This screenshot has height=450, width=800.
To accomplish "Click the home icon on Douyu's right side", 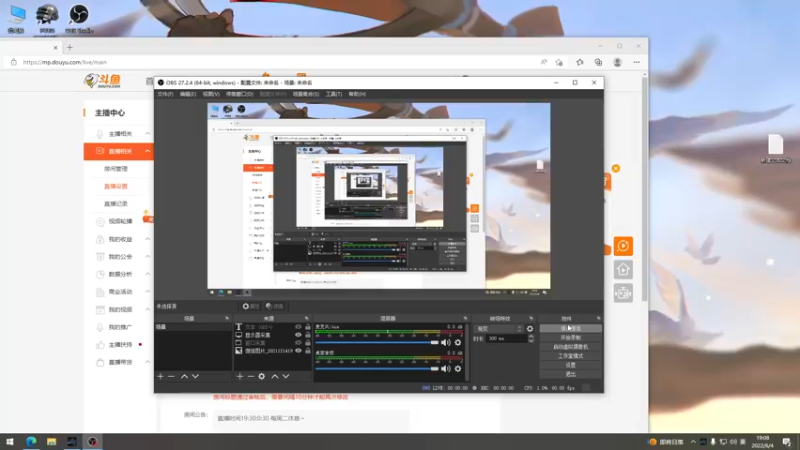I will [623, 269].
